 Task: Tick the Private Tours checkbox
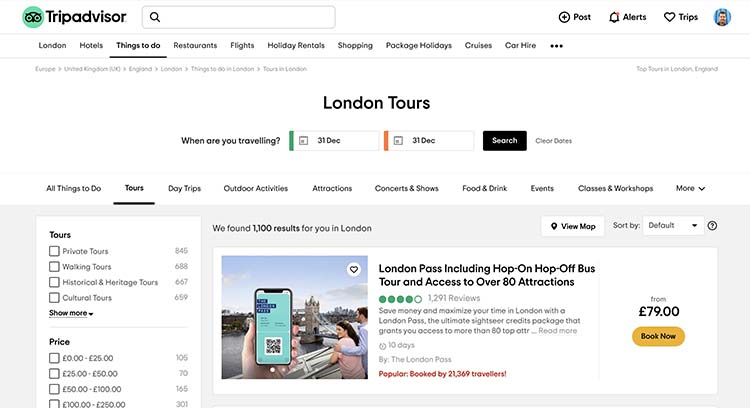54,251
